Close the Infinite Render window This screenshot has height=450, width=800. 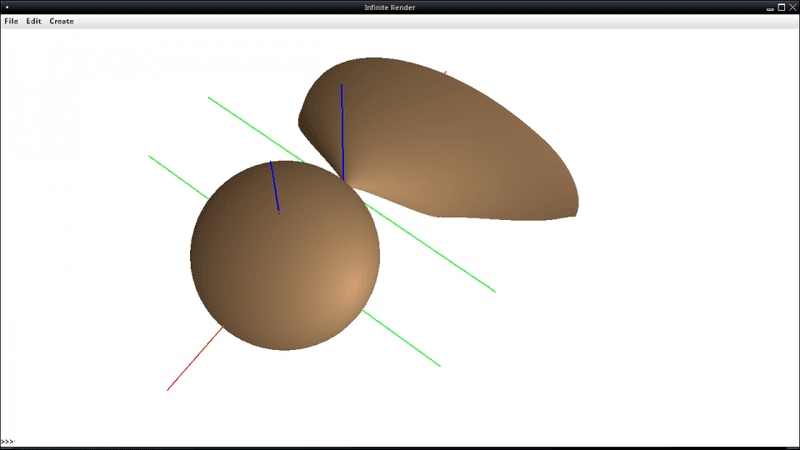[793, 7]
